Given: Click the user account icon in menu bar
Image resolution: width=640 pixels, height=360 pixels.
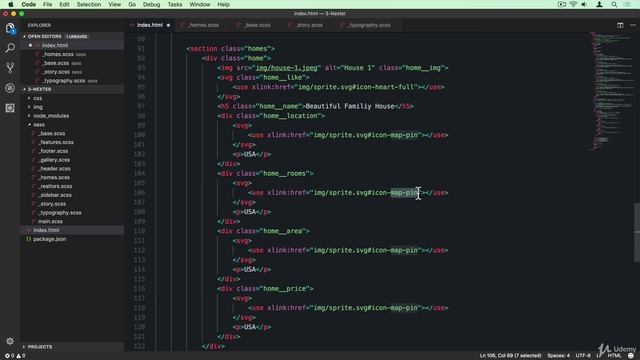Looking at the screenshot, I should (599, 4).
